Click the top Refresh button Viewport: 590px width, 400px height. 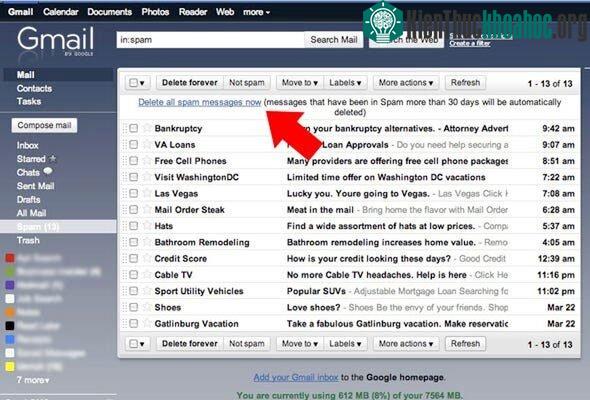point(465,83)
